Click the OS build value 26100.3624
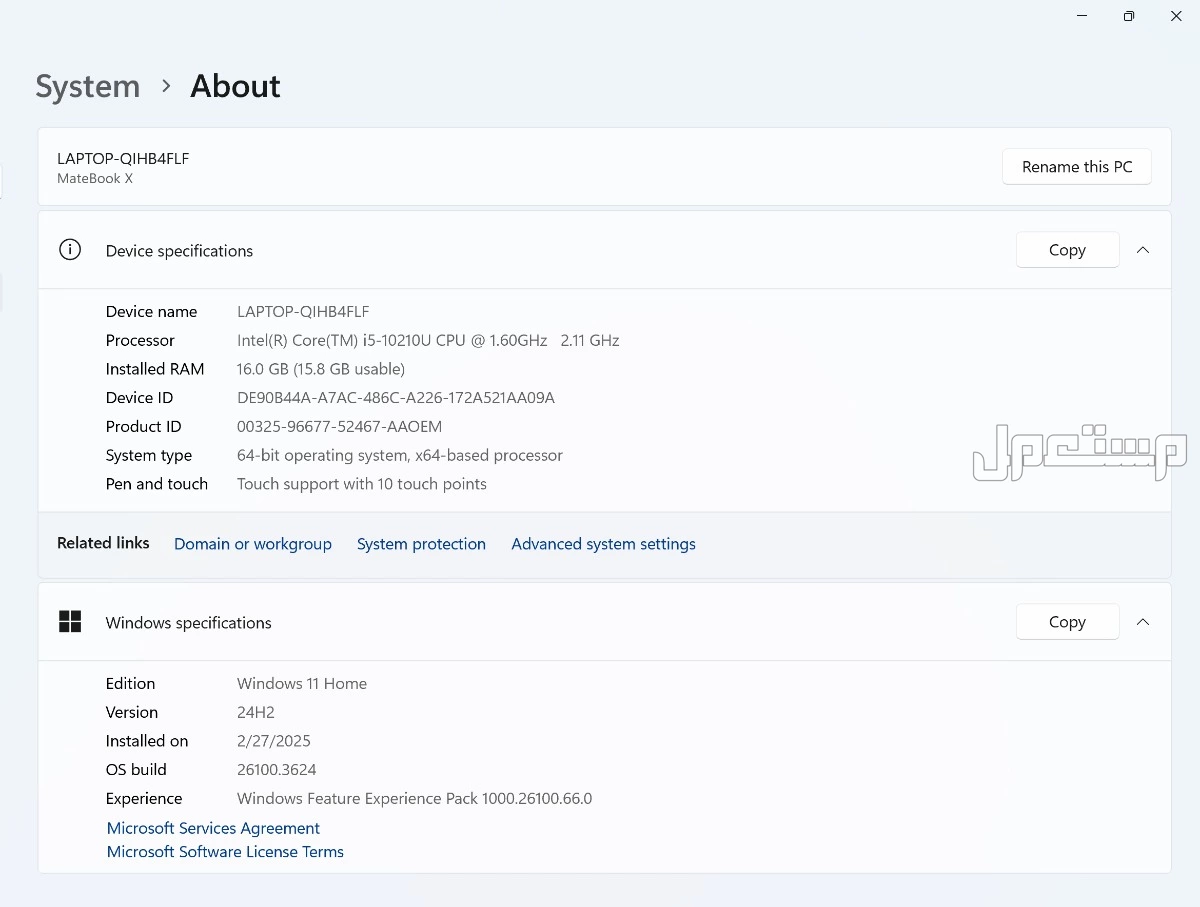 point(277,770)
